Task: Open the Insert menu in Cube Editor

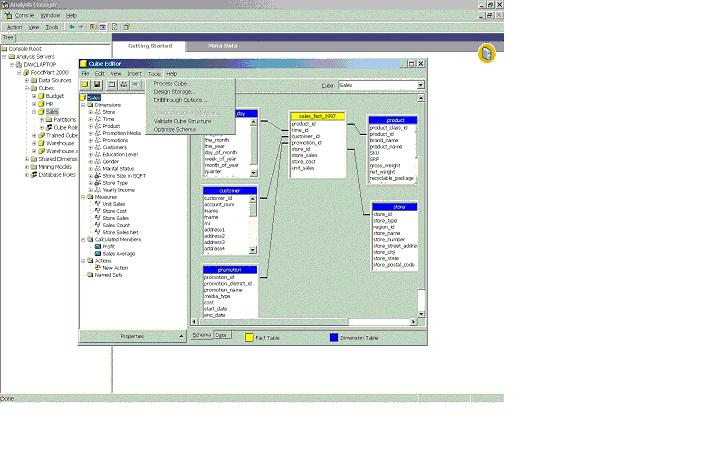Action: pyautogui.click(x=134, y=74)
